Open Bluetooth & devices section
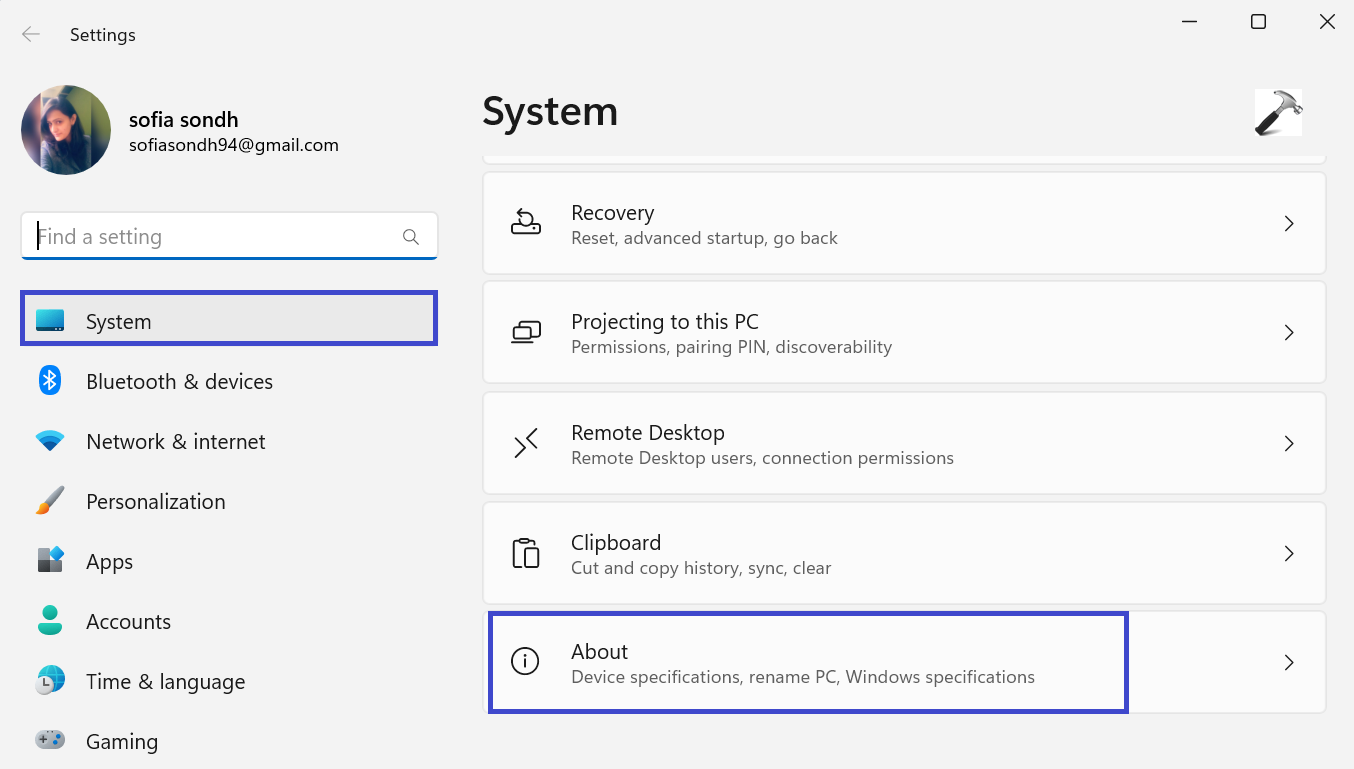Image resolution: width=1354 pixels, height=769 pixels. (x=179, y=381)
